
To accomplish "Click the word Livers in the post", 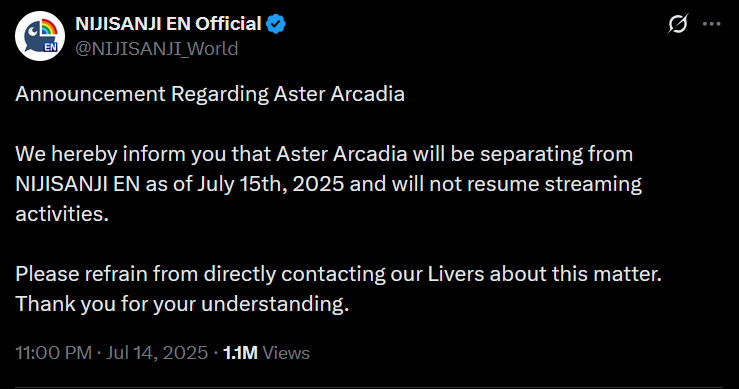I will [x=456, y=273].
